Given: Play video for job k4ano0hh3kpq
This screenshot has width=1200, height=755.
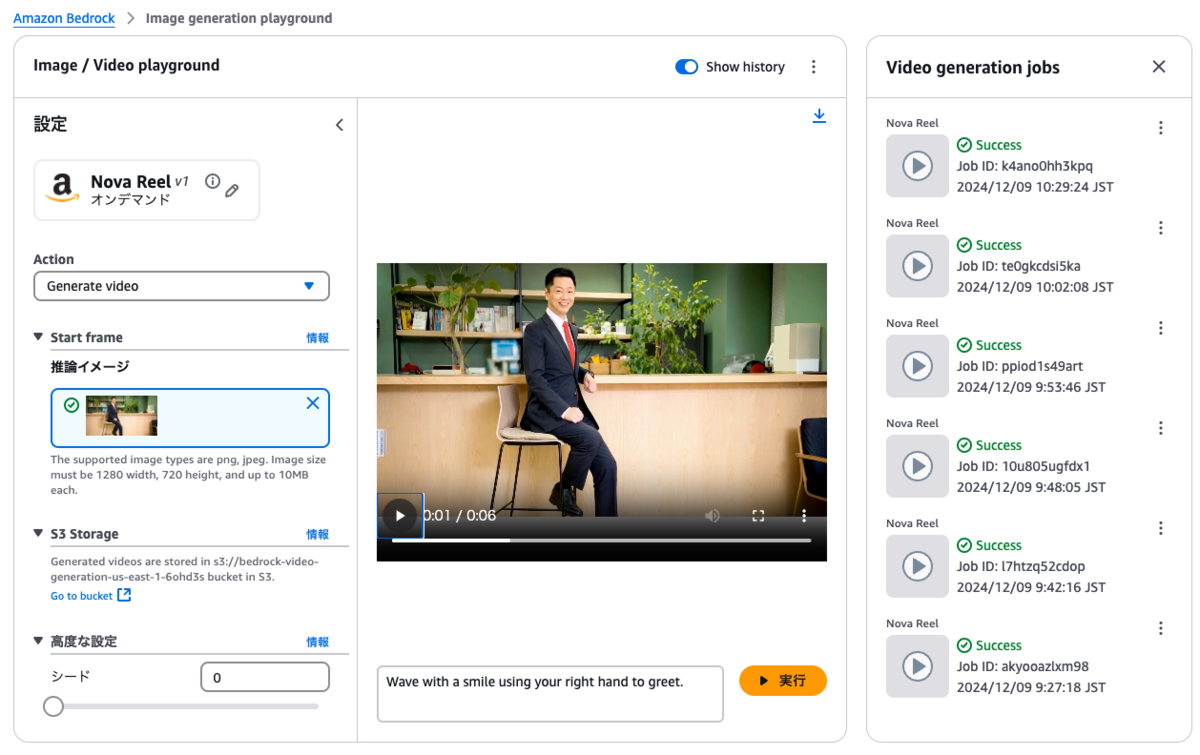Looking at the screenshot, I should 917,166.
